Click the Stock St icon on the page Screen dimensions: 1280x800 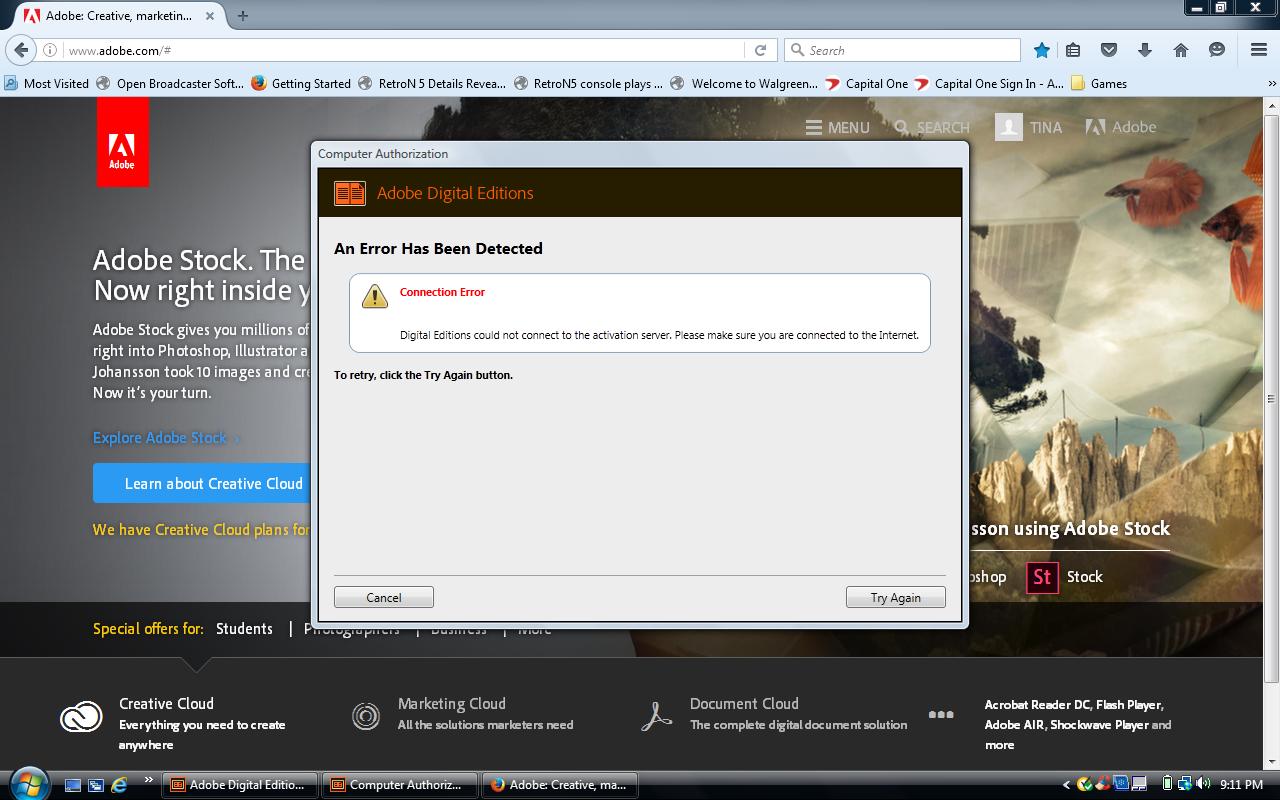(1042, 577)
